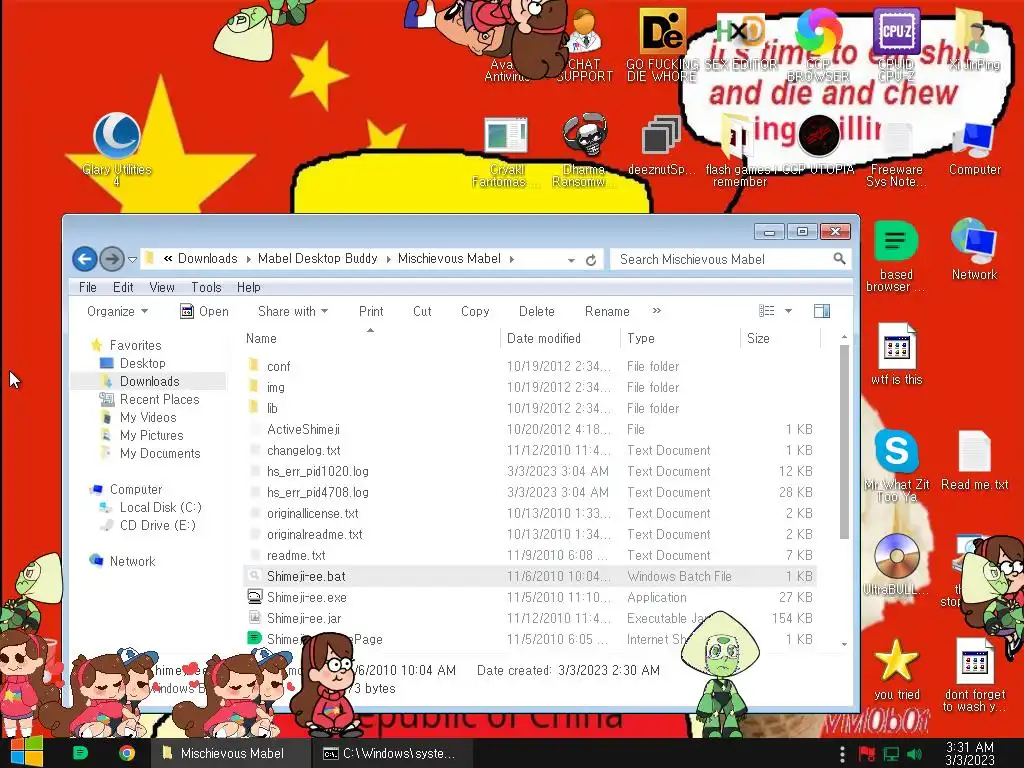
Task: Select Local Disk (C:) in navigation pane
Action: click(x=161, y=507)
